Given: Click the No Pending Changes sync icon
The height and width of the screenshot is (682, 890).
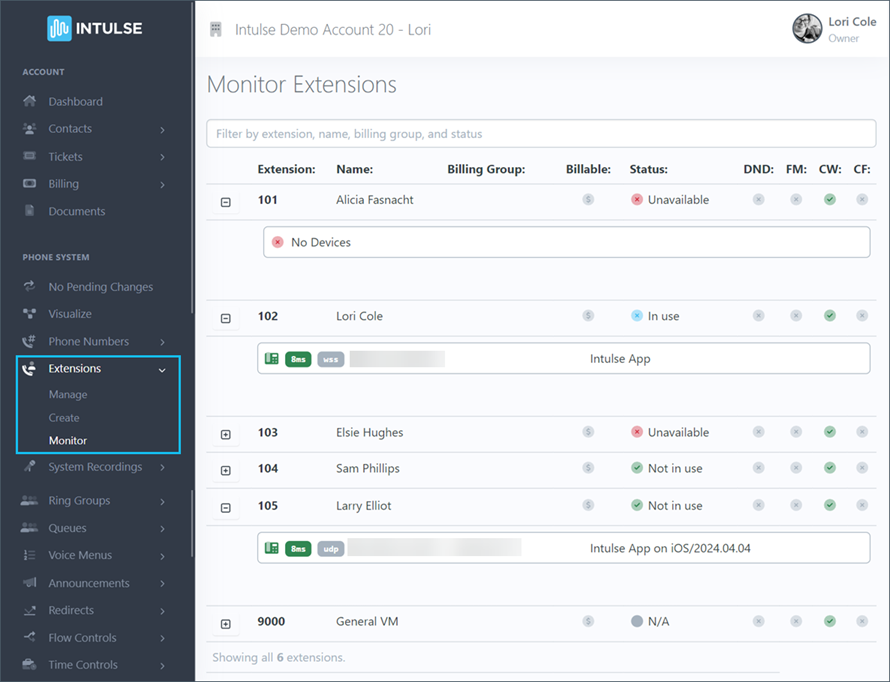Looking at the screenshot, I should click(30, 286).
